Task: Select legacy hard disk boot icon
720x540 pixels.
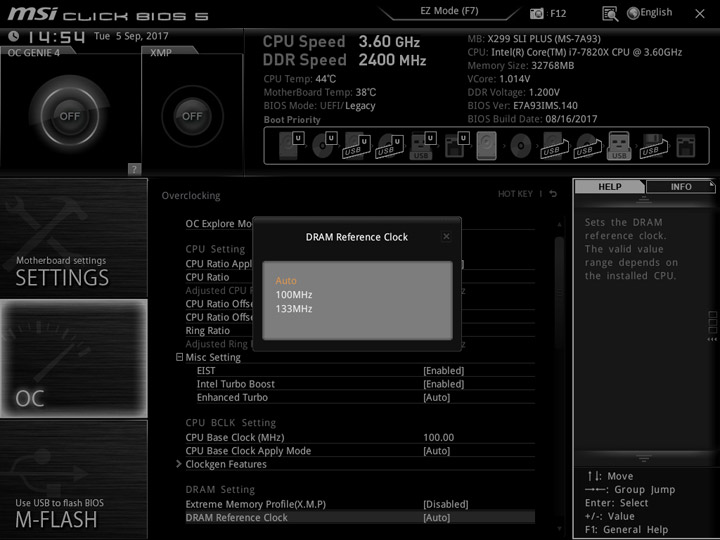Action: [487, 146]
